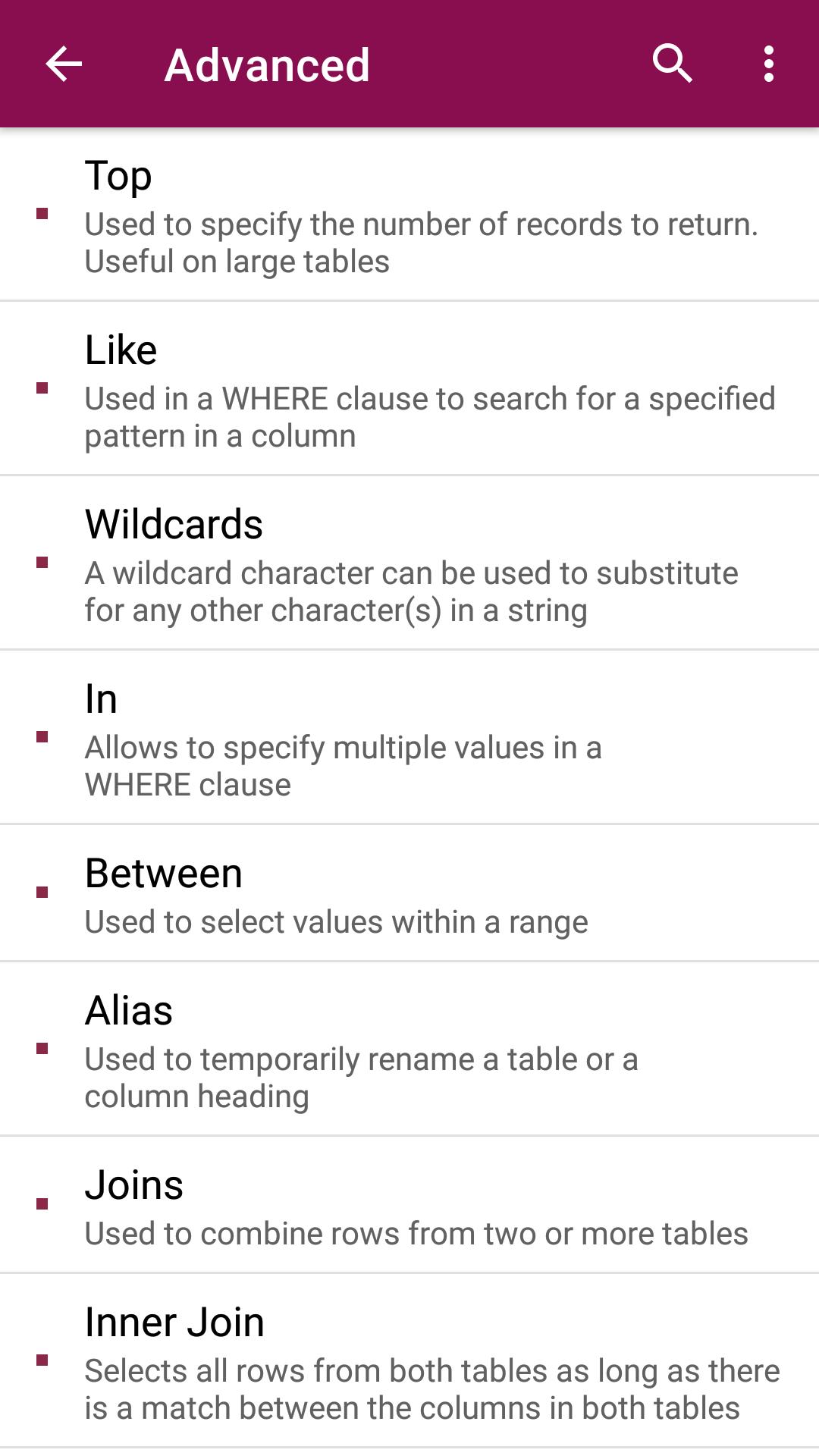Expand the Wildcards entry details
The width and height of the screenshot is (819, 1456).
(409, 565)
